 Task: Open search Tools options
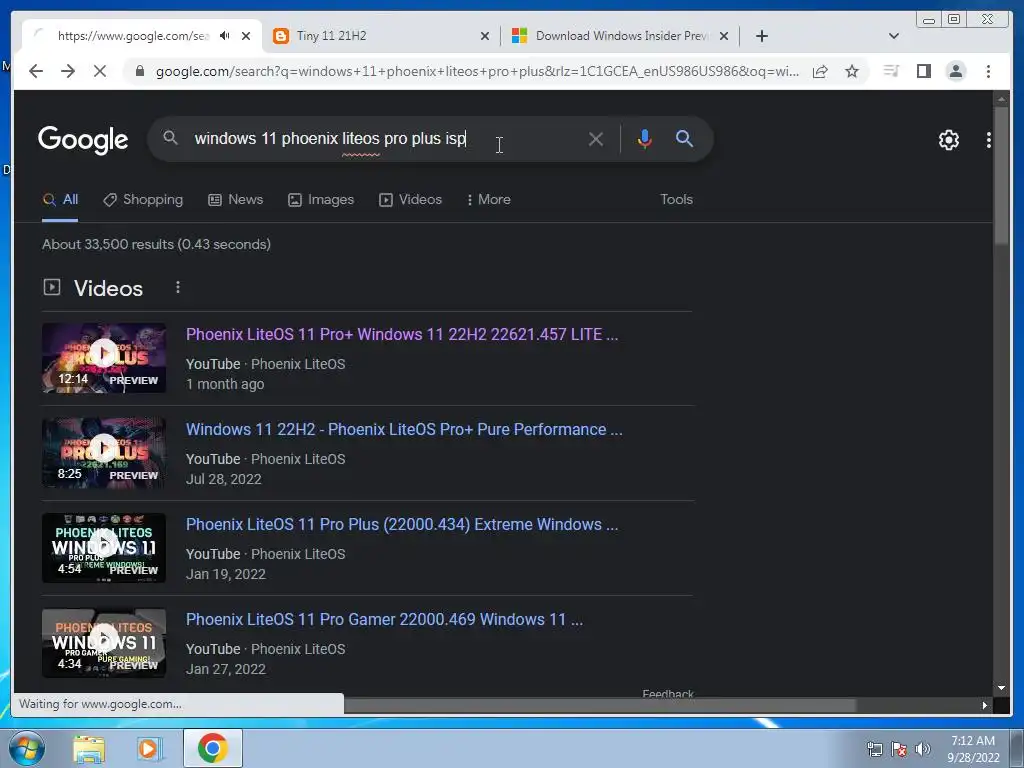(x=676, y=200)
